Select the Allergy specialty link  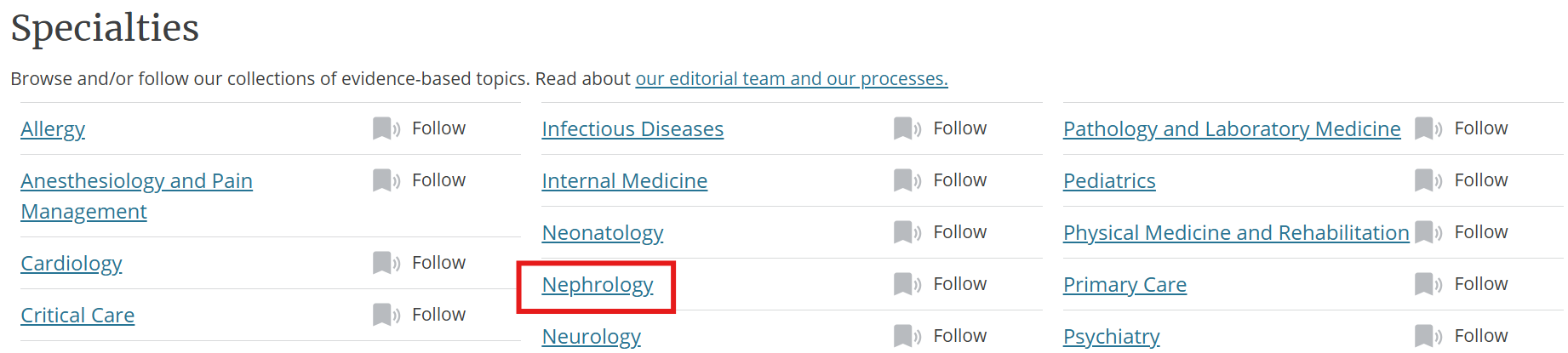(53, 129)
